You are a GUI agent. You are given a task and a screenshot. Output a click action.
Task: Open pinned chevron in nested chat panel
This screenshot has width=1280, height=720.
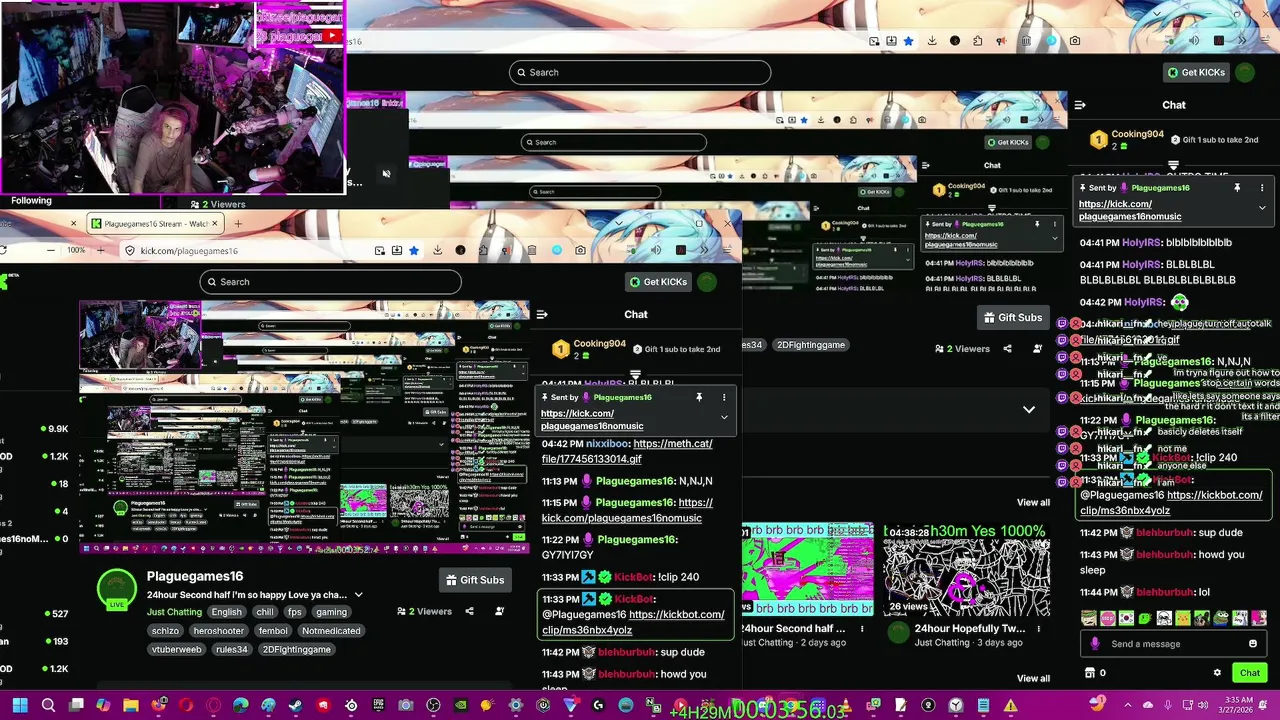[x=724, y=417]
